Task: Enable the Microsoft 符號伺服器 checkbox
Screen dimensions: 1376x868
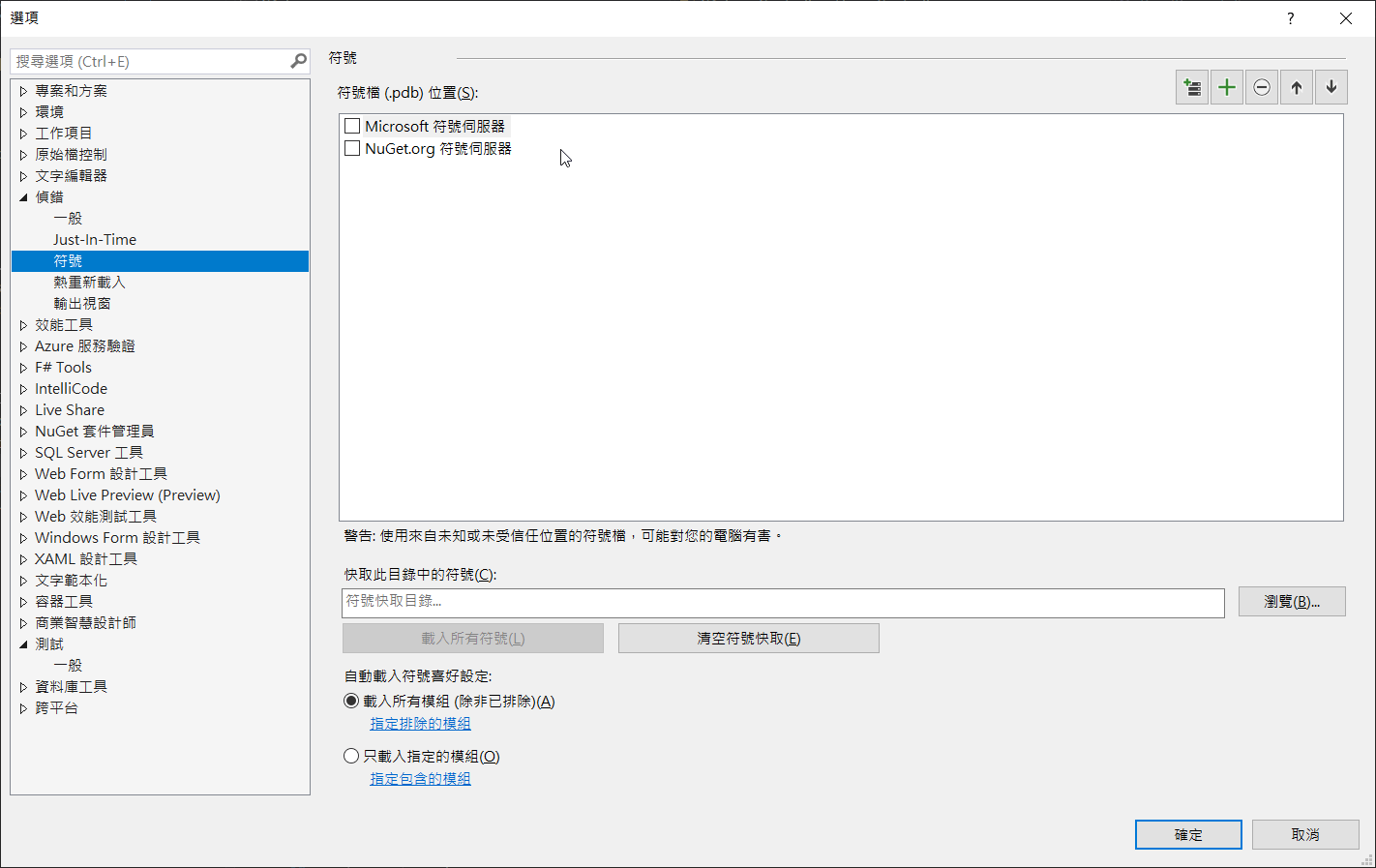Action: click(352, 126)
